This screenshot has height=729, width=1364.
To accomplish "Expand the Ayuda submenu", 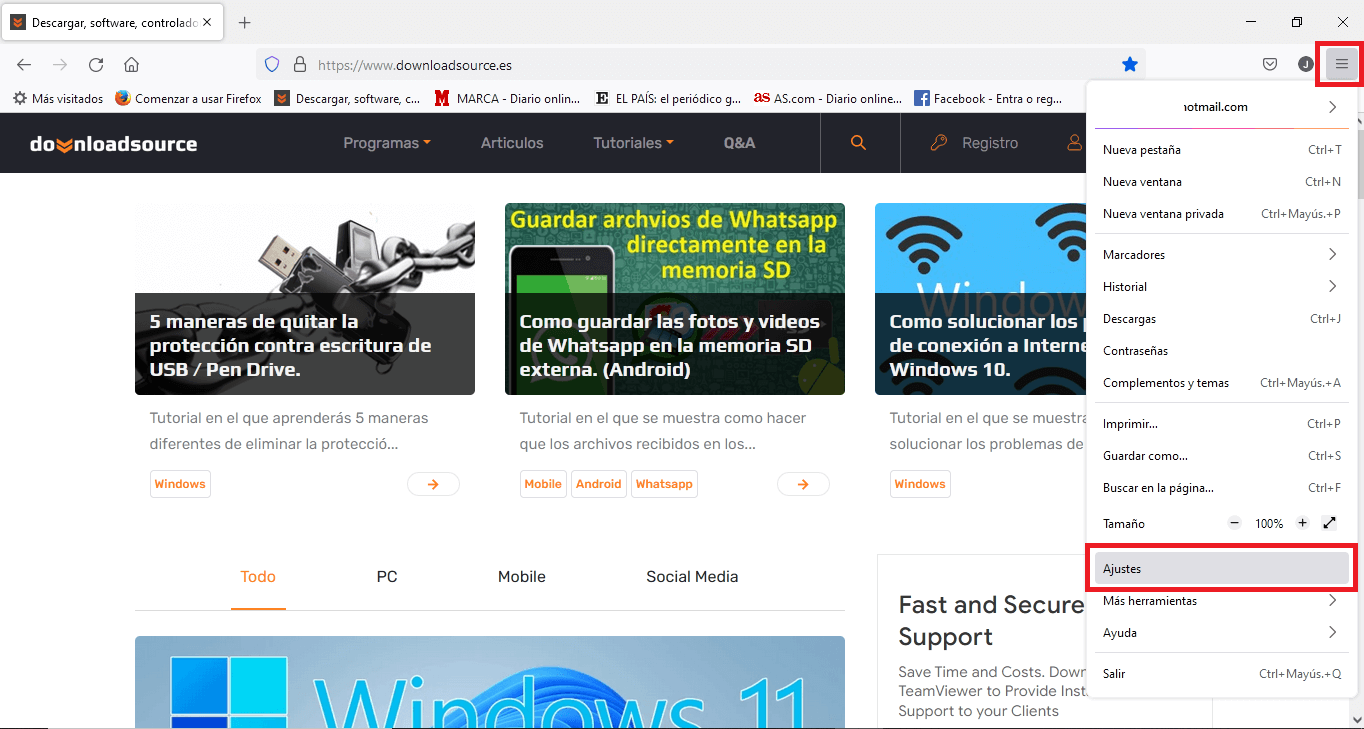I will coord(1222,633).
